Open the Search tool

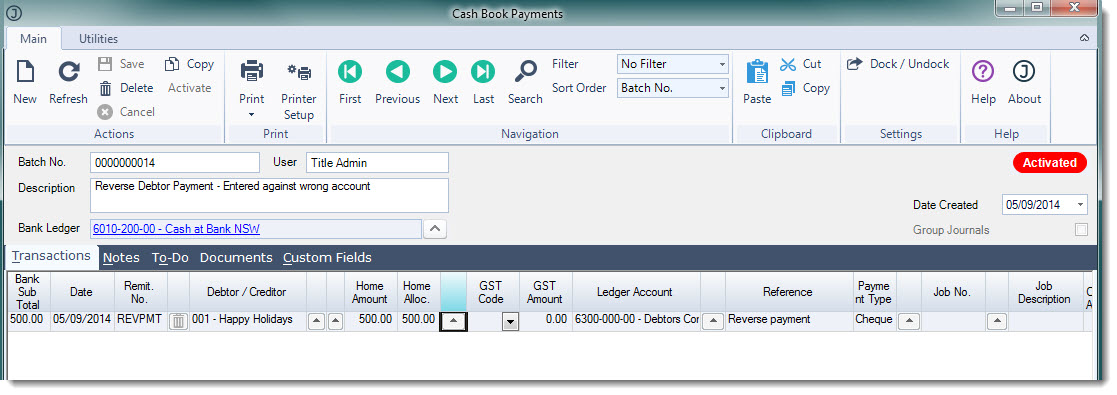[525, 82]
